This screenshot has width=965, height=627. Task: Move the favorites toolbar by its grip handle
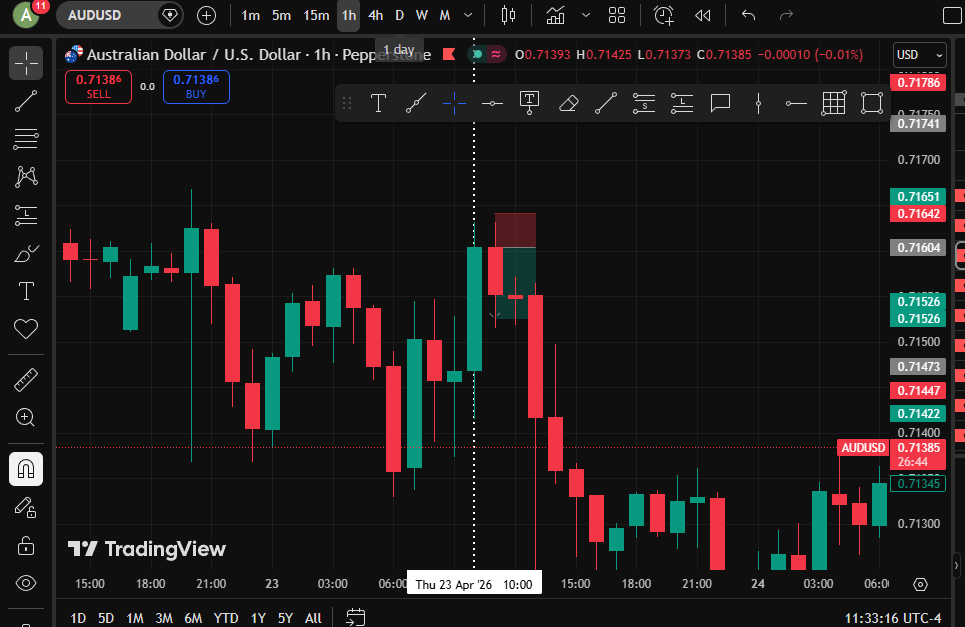[347, 103]
